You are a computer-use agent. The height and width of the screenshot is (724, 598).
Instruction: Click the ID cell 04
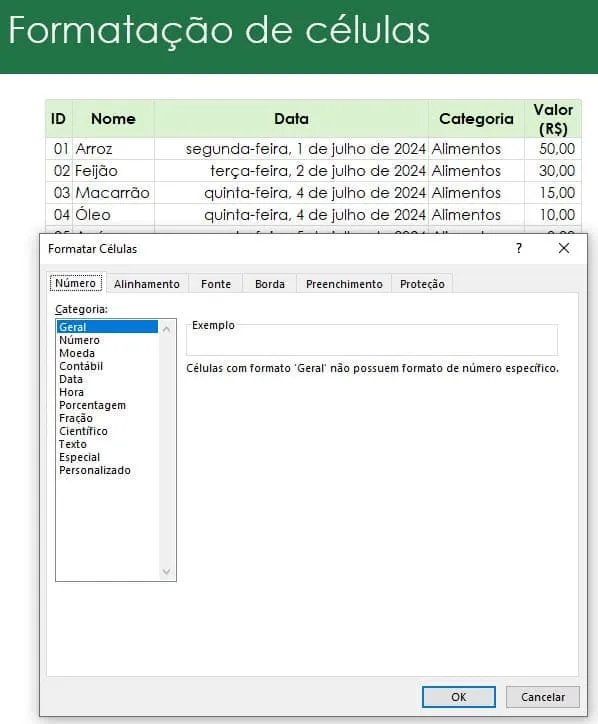(x=59, y=215)
